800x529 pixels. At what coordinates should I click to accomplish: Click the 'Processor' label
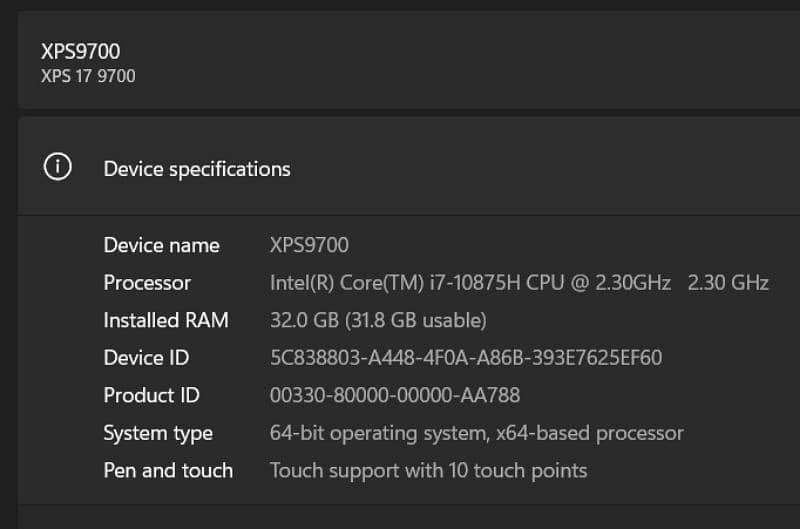147,283
